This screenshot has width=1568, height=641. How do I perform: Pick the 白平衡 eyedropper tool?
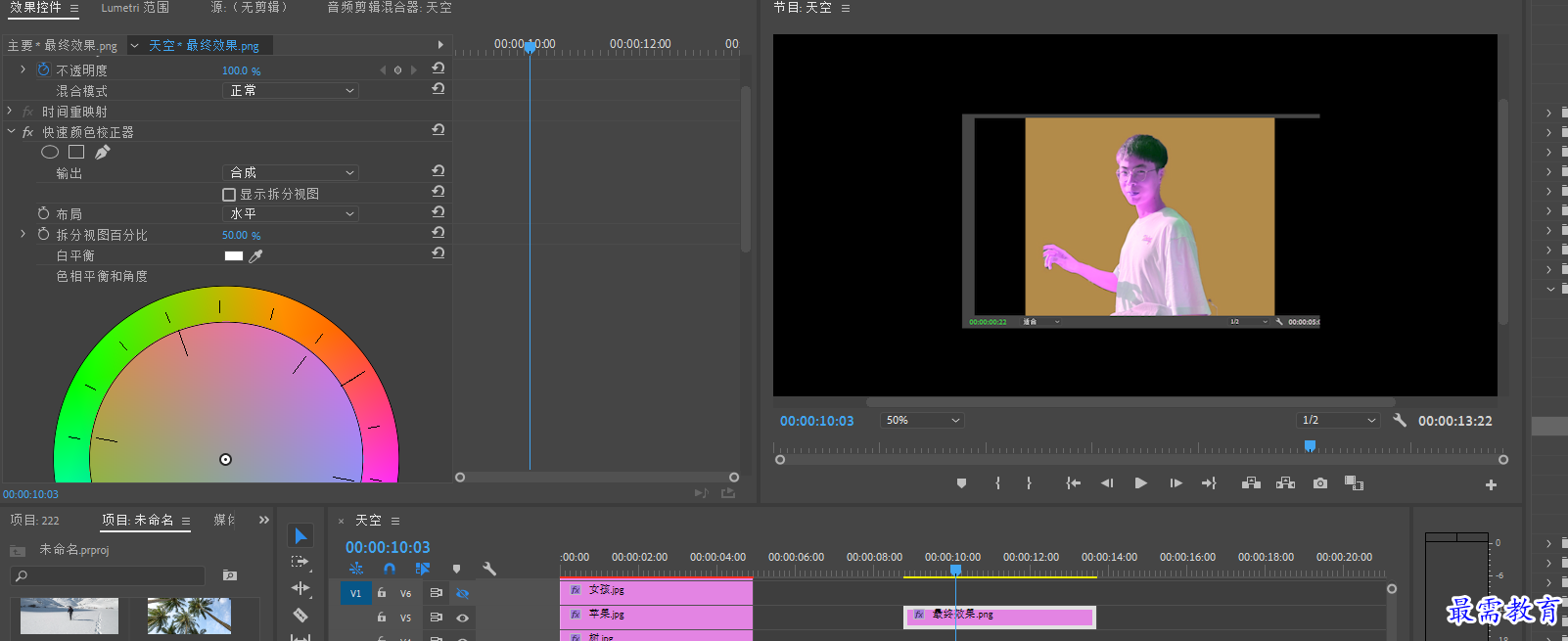click(255, 256)
